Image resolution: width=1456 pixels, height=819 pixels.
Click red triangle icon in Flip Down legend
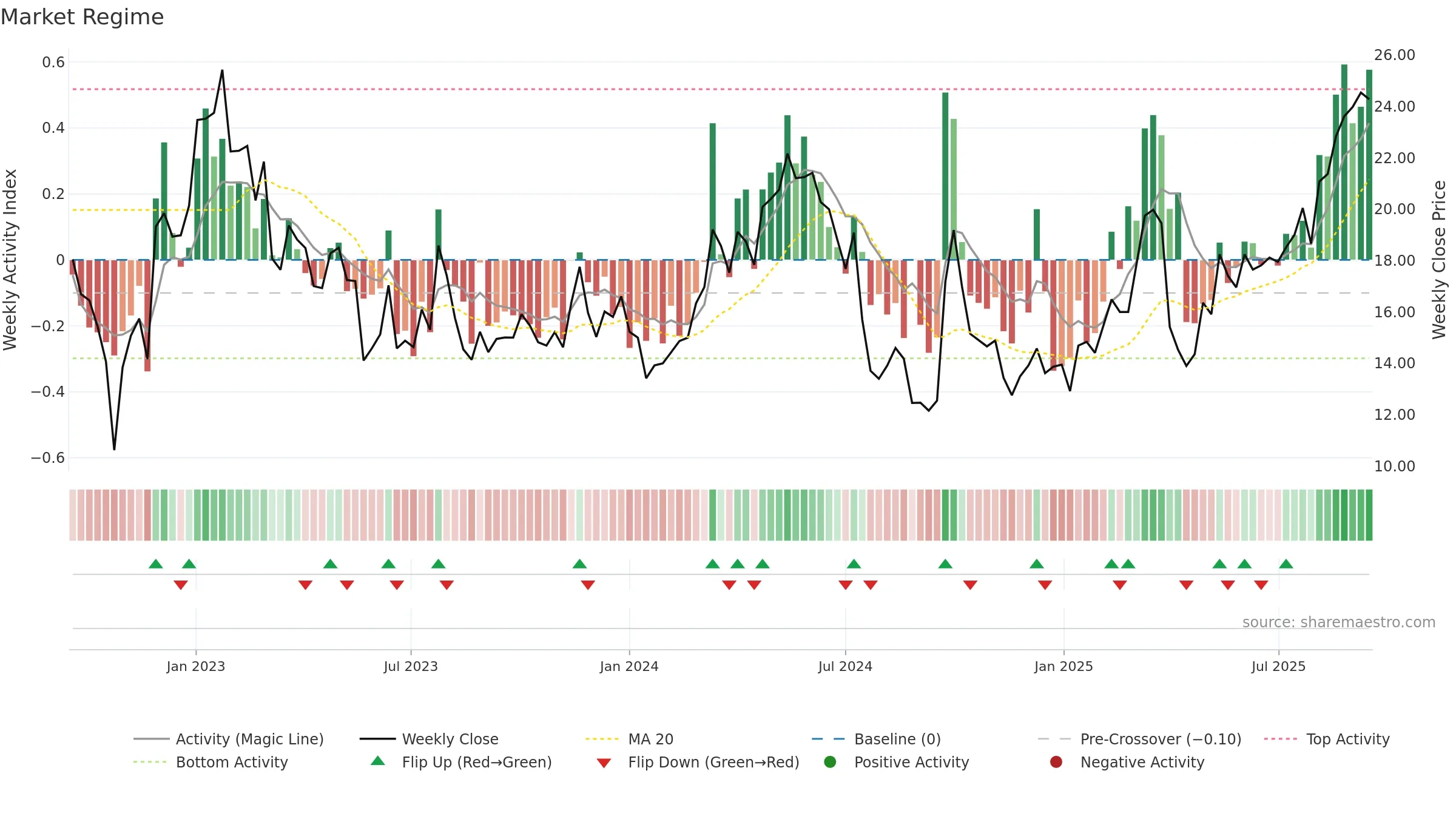[x=604, y=763]
